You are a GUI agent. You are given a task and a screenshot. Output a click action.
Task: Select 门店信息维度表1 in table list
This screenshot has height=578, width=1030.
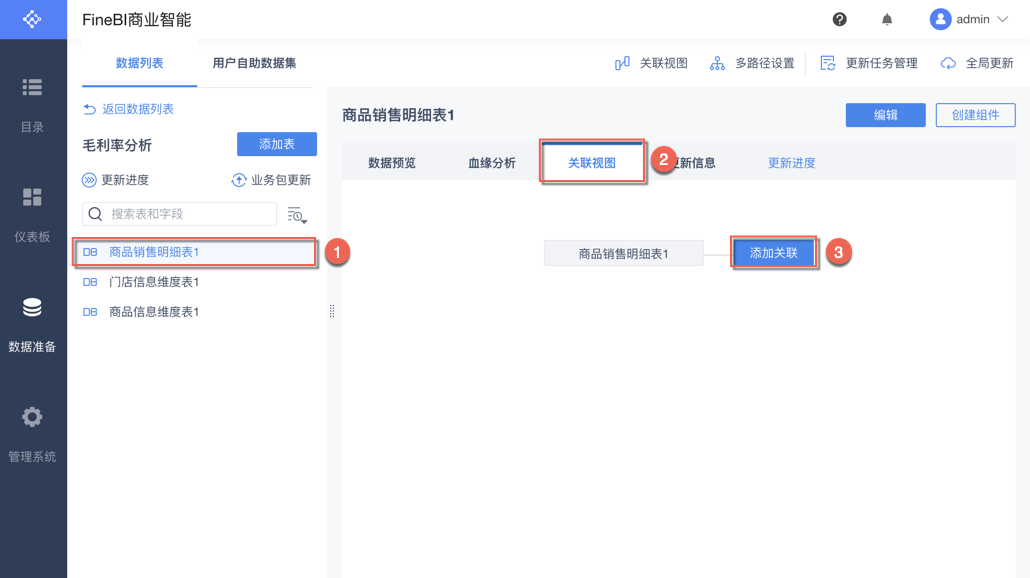pos(154,282)
